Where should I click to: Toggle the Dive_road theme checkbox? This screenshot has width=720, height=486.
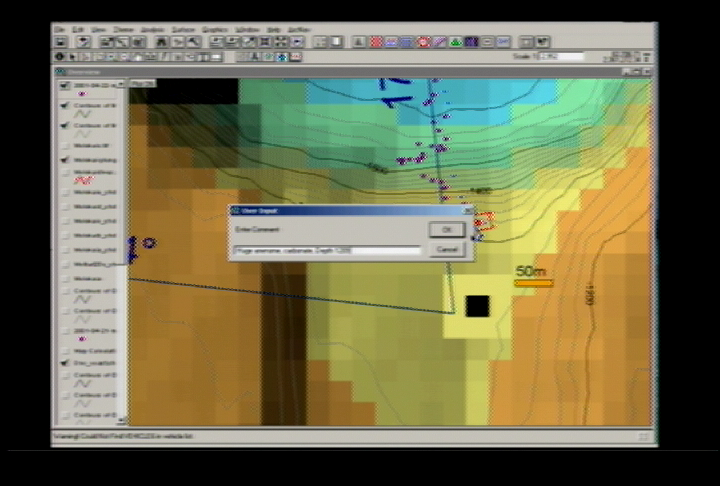64,365
